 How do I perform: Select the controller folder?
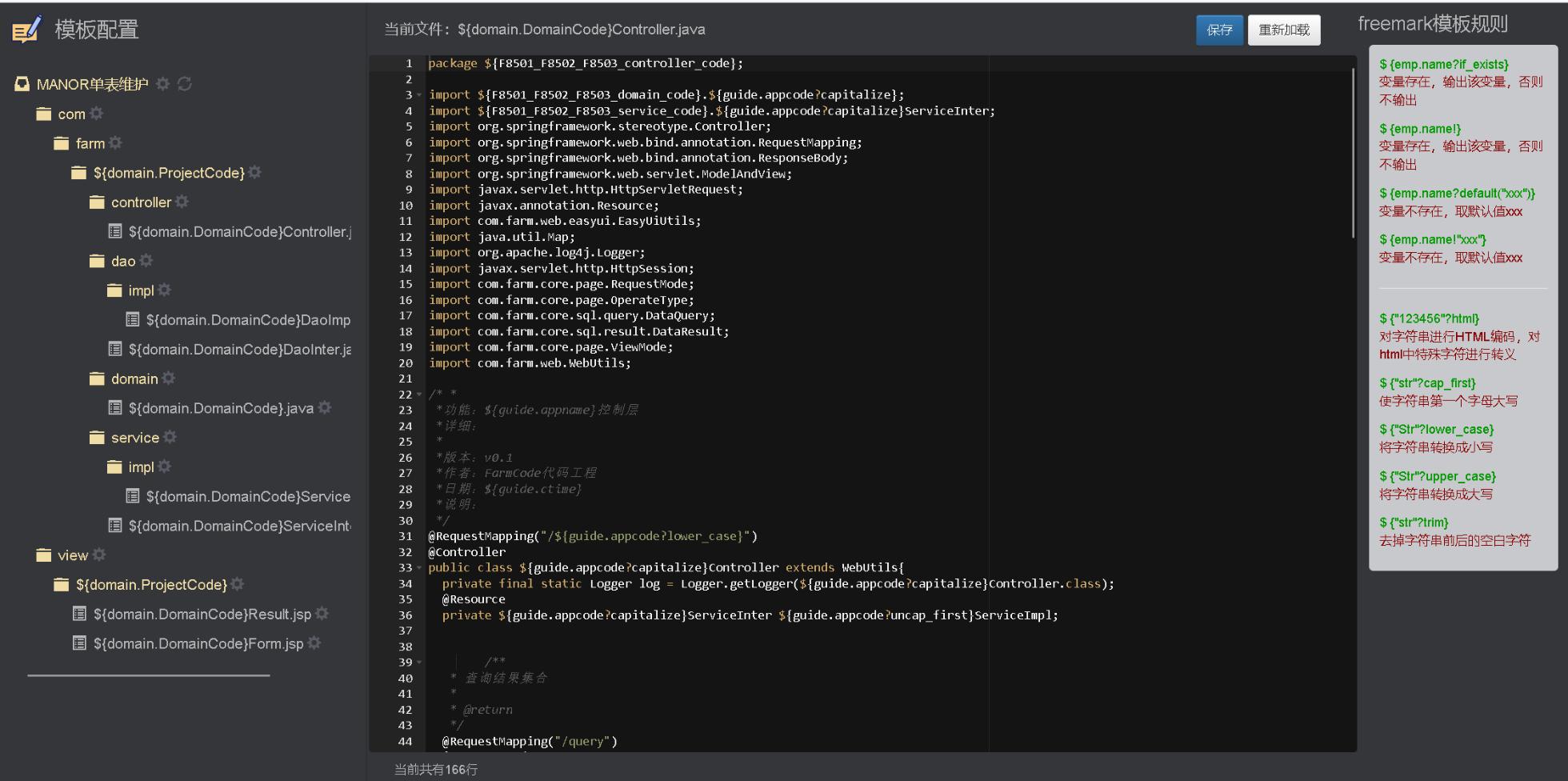click(x=141, y=202)
